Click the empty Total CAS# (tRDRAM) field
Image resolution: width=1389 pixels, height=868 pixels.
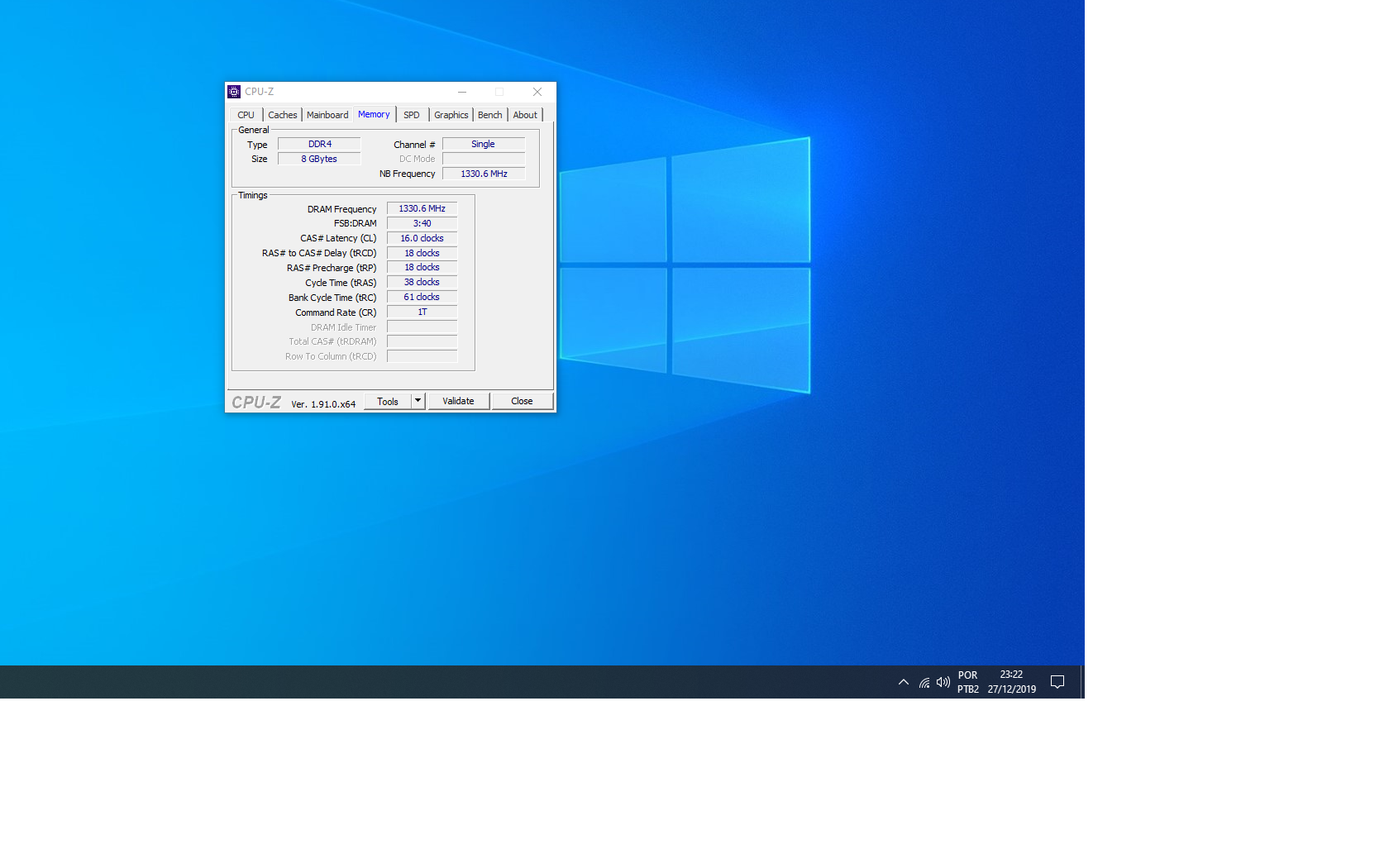pyautogui.click(x=422, y=341)
